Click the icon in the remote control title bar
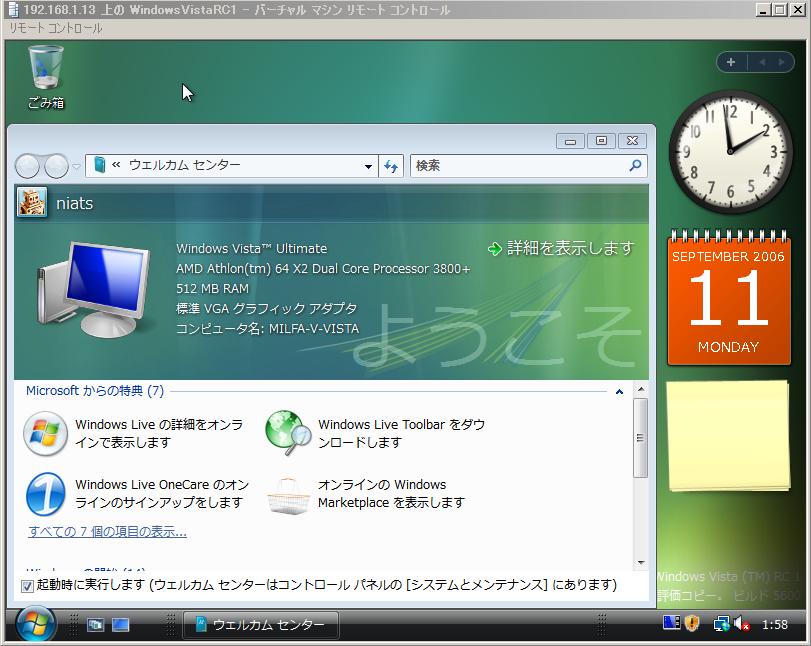The image size is (811, 646). [13, 9]
